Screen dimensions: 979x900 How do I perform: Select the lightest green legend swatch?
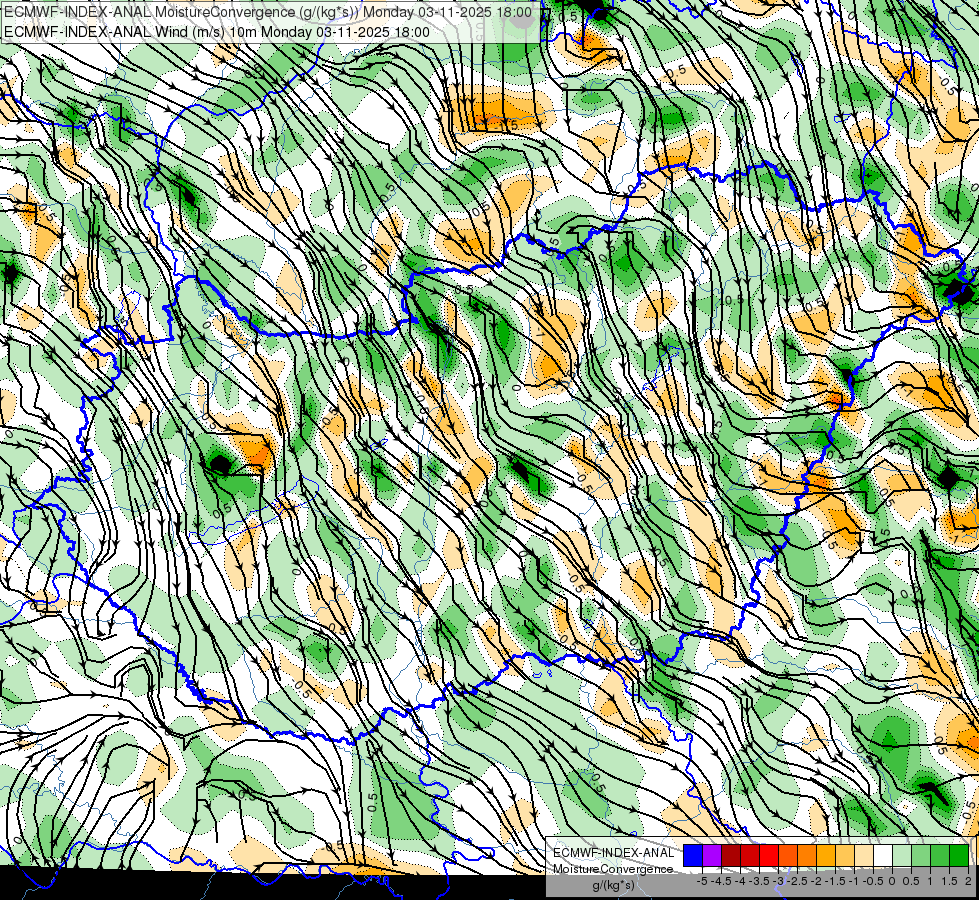pos(902,855)
